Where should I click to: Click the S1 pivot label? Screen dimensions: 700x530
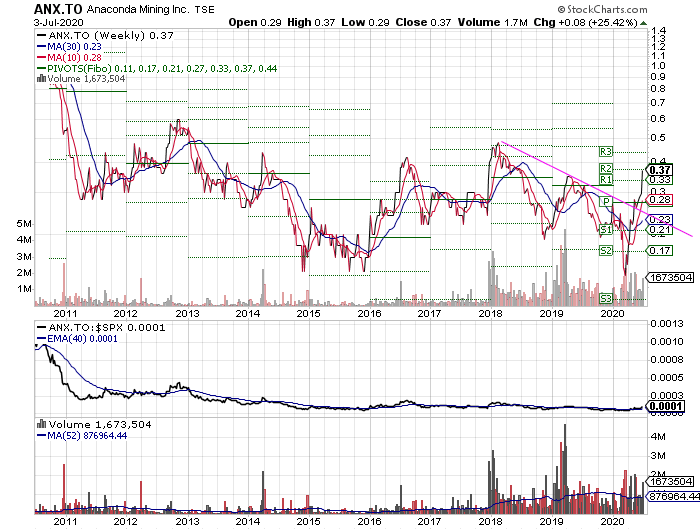pyautogui.click(x=605, y=230)
